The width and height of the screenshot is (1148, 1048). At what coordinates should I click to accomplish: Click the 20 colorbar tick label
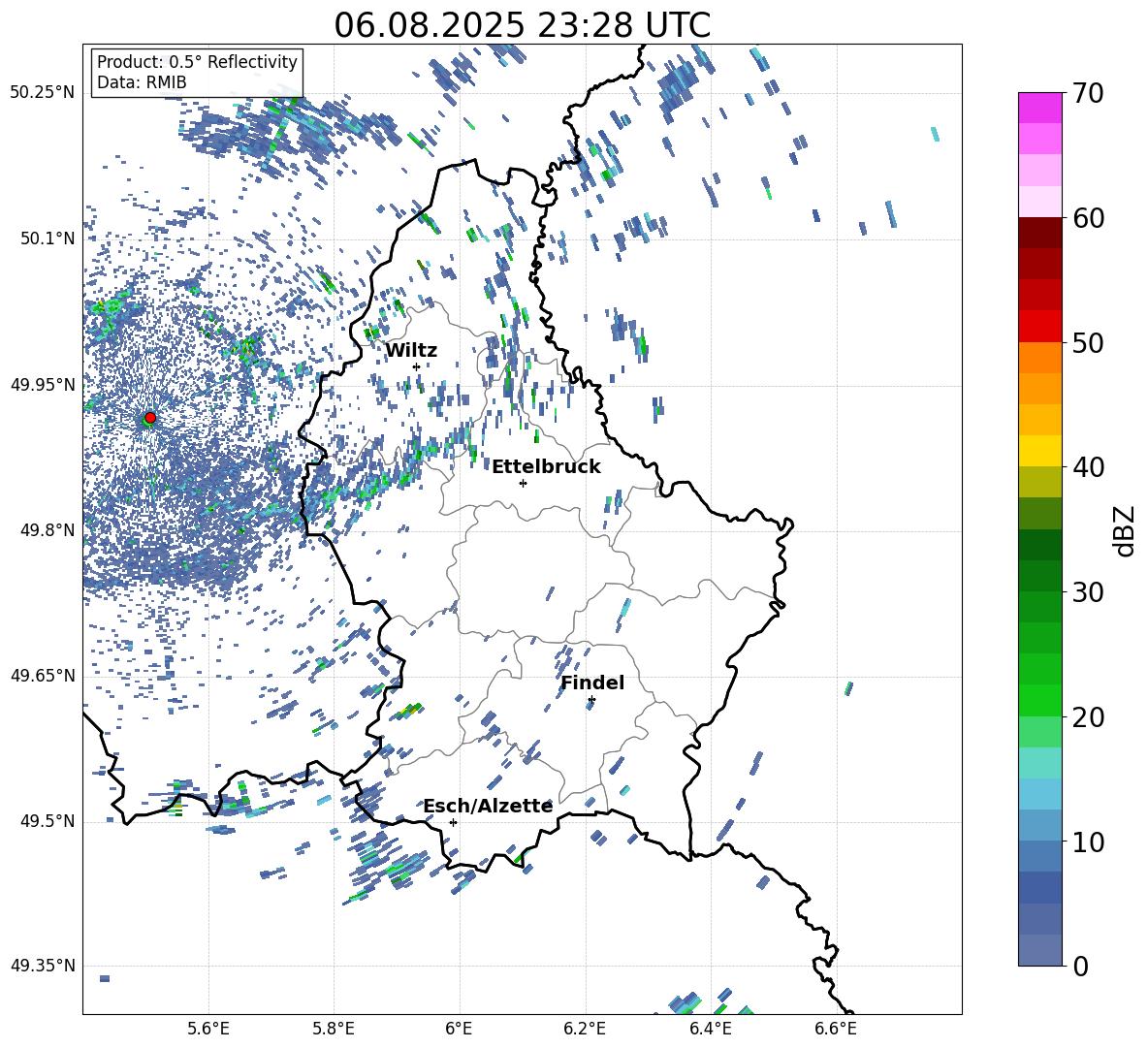click(x=1088, y=717)
